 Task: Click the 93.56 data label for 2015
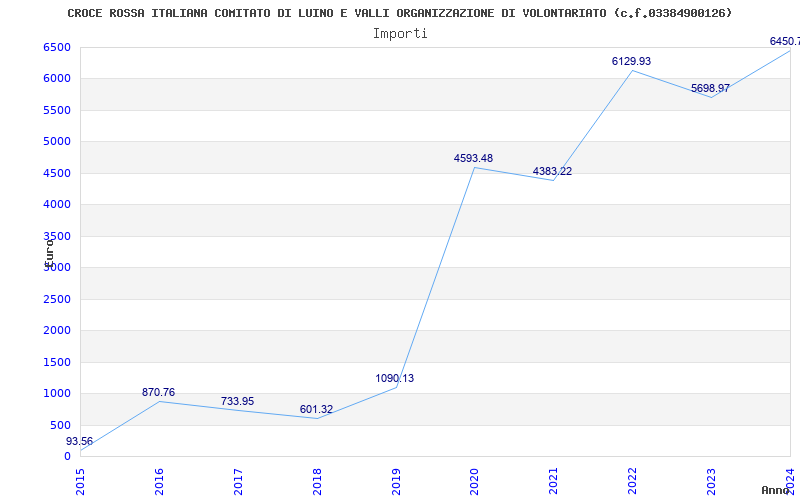(x=80, y=441)
